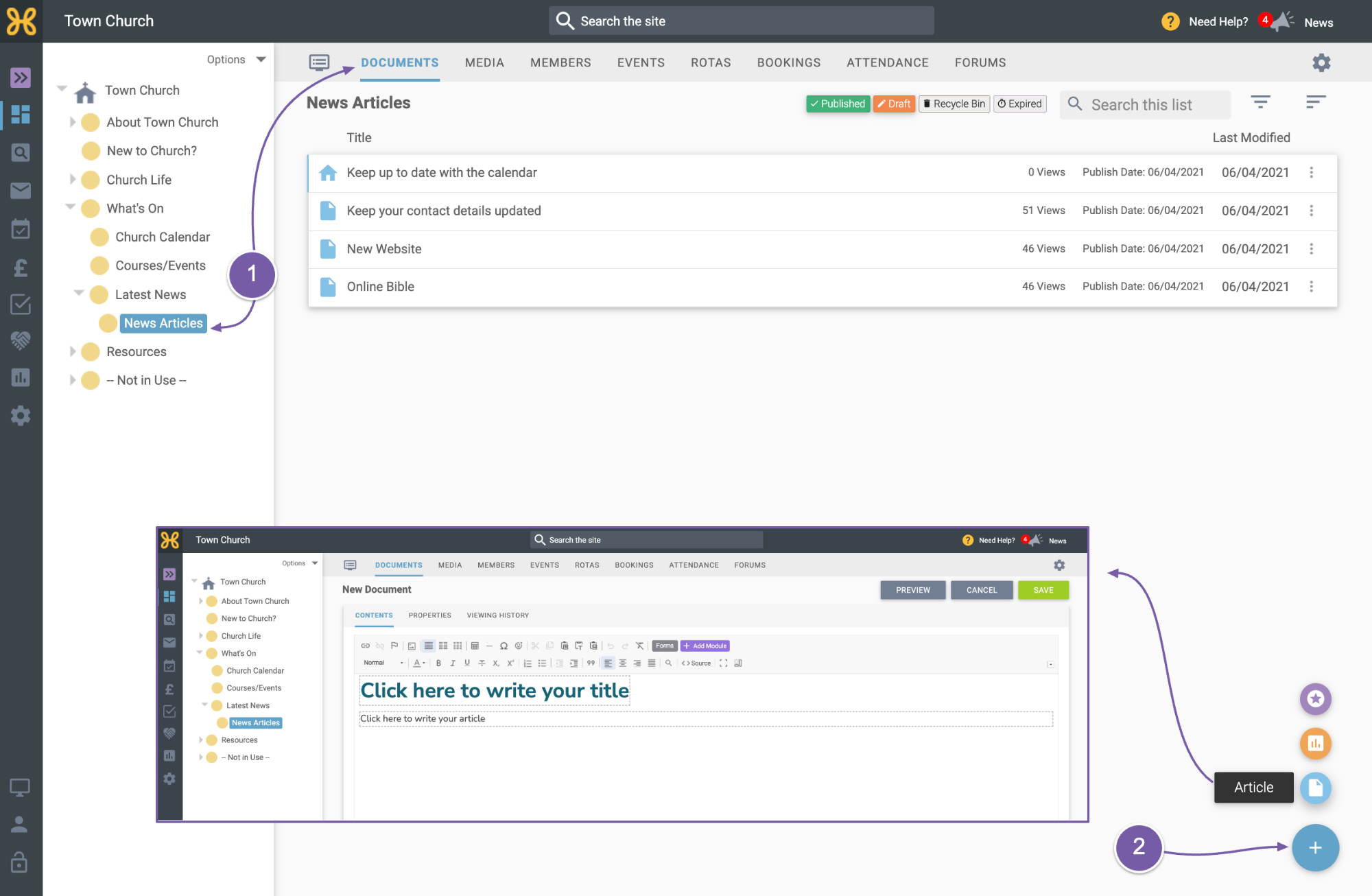Open the checkbox tasks icon in the sidebar
Viewport: 1372px width, 896px height.
(21, 304)
